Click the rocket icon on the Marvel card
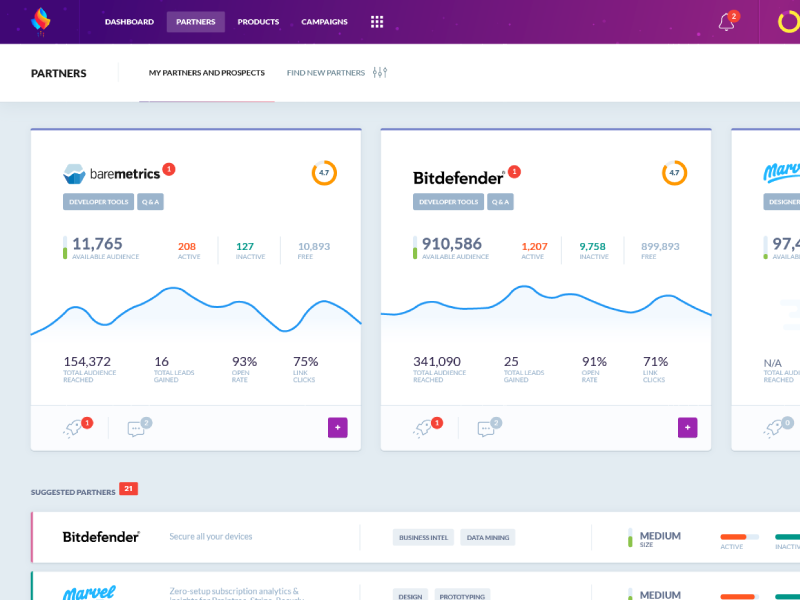The height and width of the screenshot is (600, 800). [773, 429]
